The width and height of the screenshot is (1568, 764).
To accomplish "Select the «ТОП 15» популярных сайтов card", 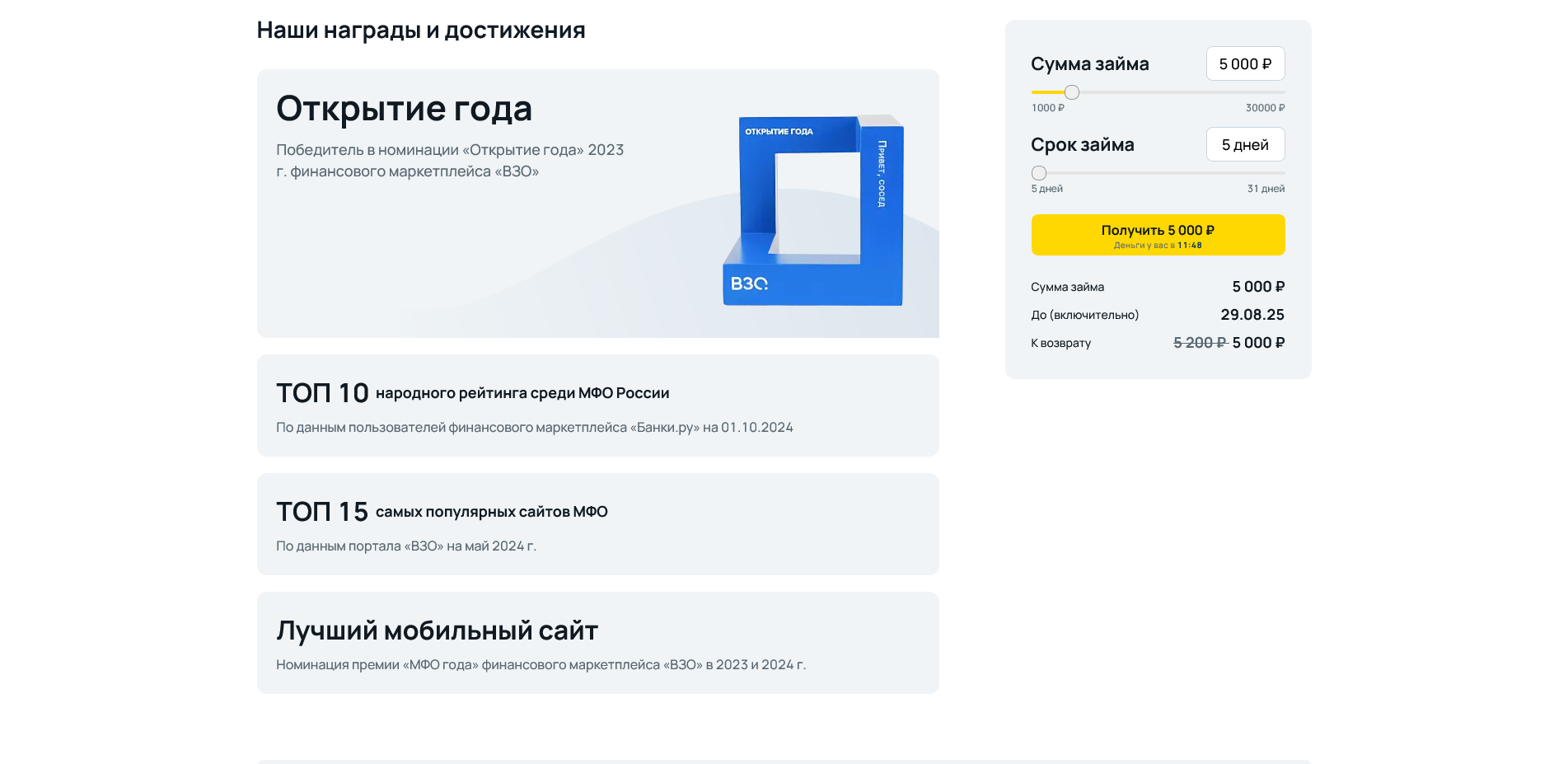I will click(x=597, y=523).
